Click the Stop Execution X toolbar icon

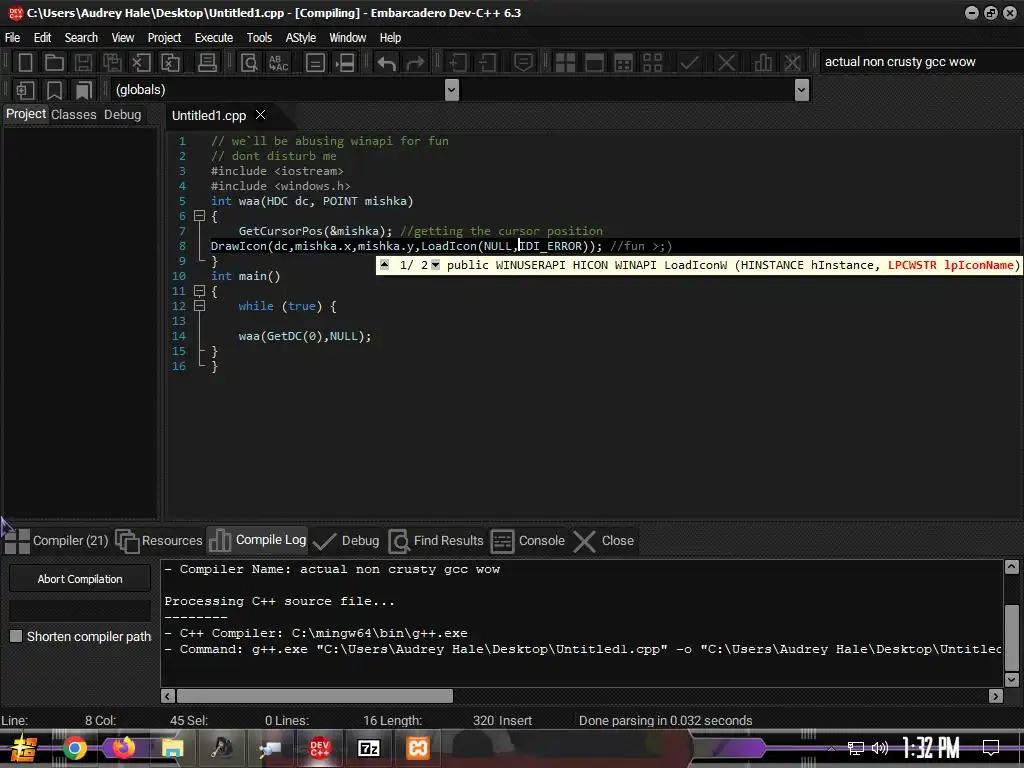pos(726,62)
